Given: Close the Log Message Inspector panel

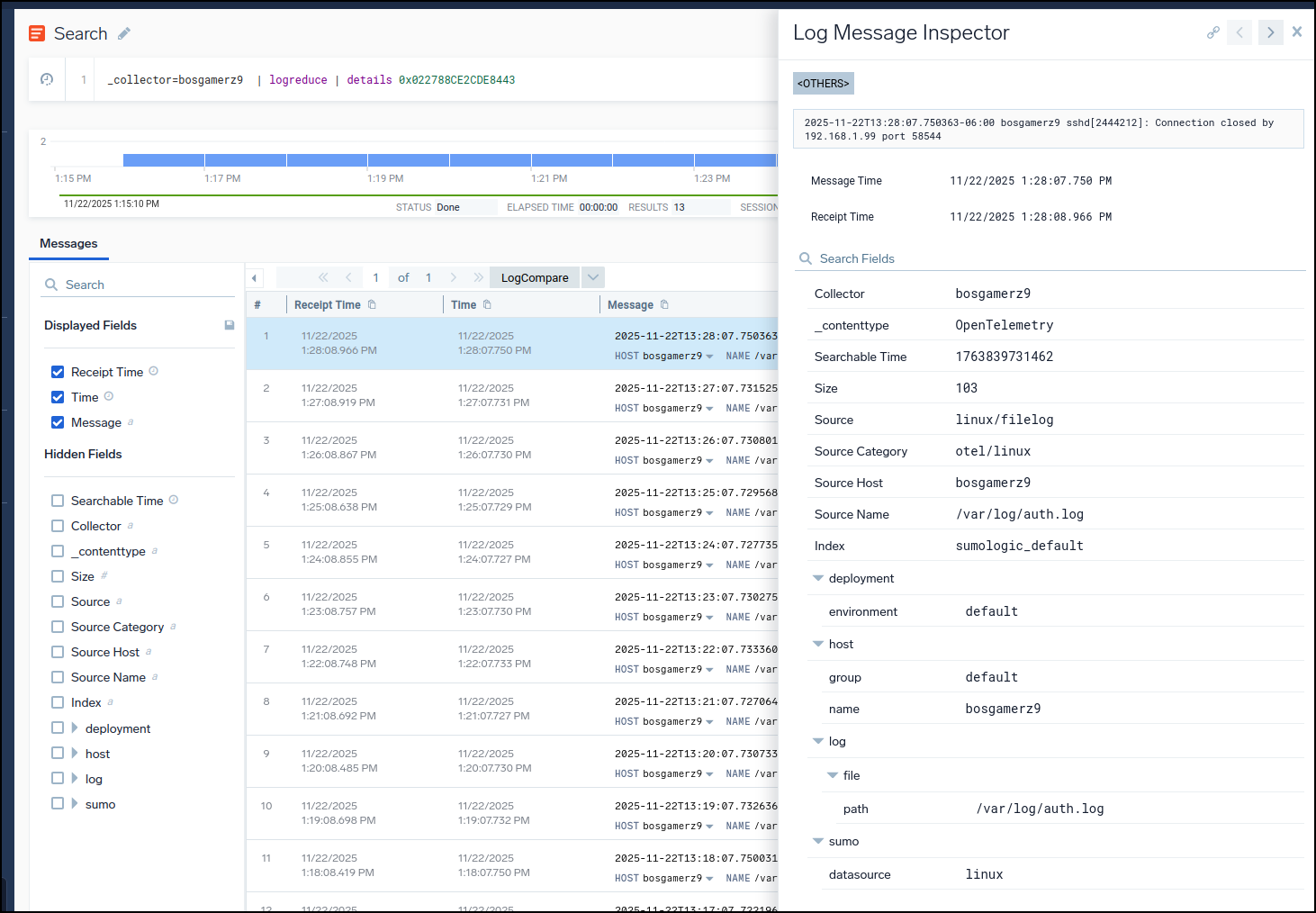Looking at the screenshot, I should (x=1296, y=32).
